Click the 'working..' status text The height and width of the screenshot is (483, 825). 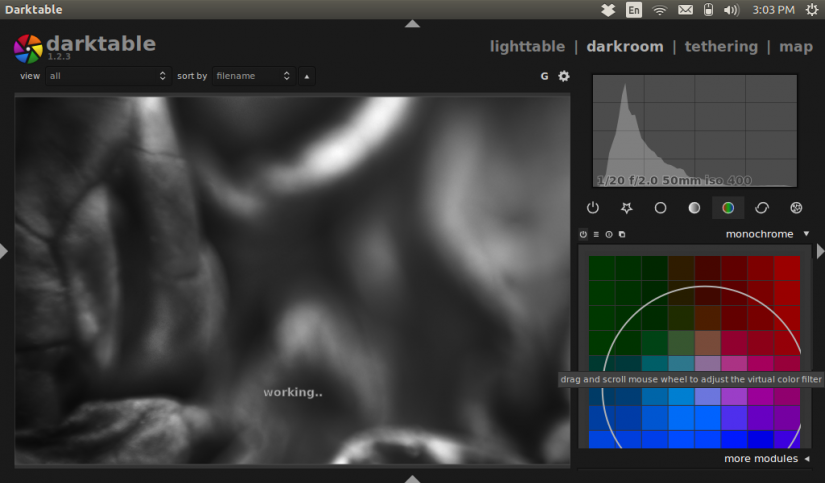293,393
